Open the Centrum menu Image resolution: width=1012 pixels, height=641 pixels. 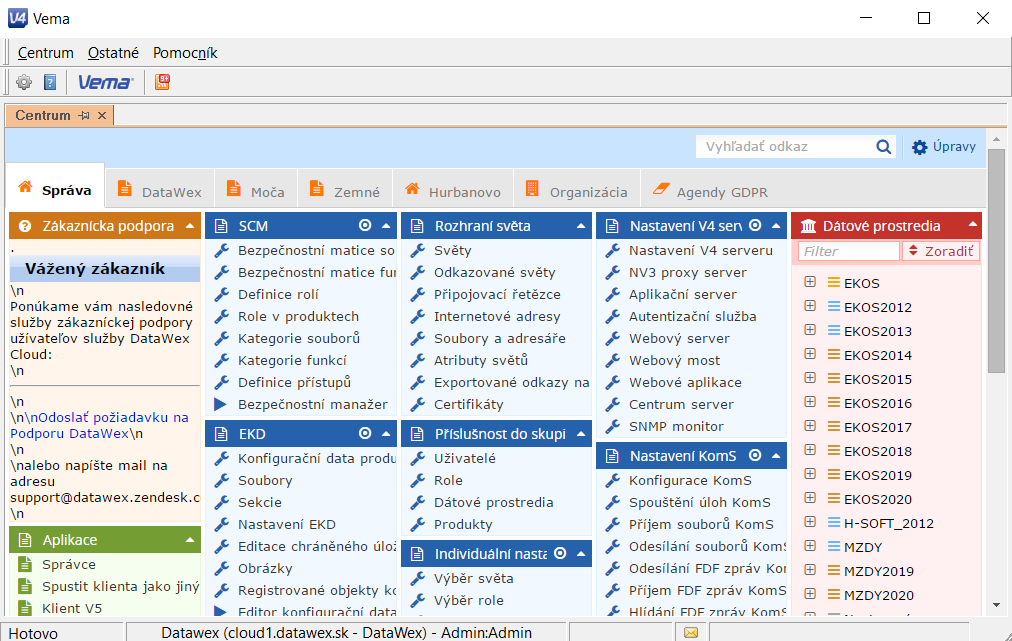(x=45, y=53)
